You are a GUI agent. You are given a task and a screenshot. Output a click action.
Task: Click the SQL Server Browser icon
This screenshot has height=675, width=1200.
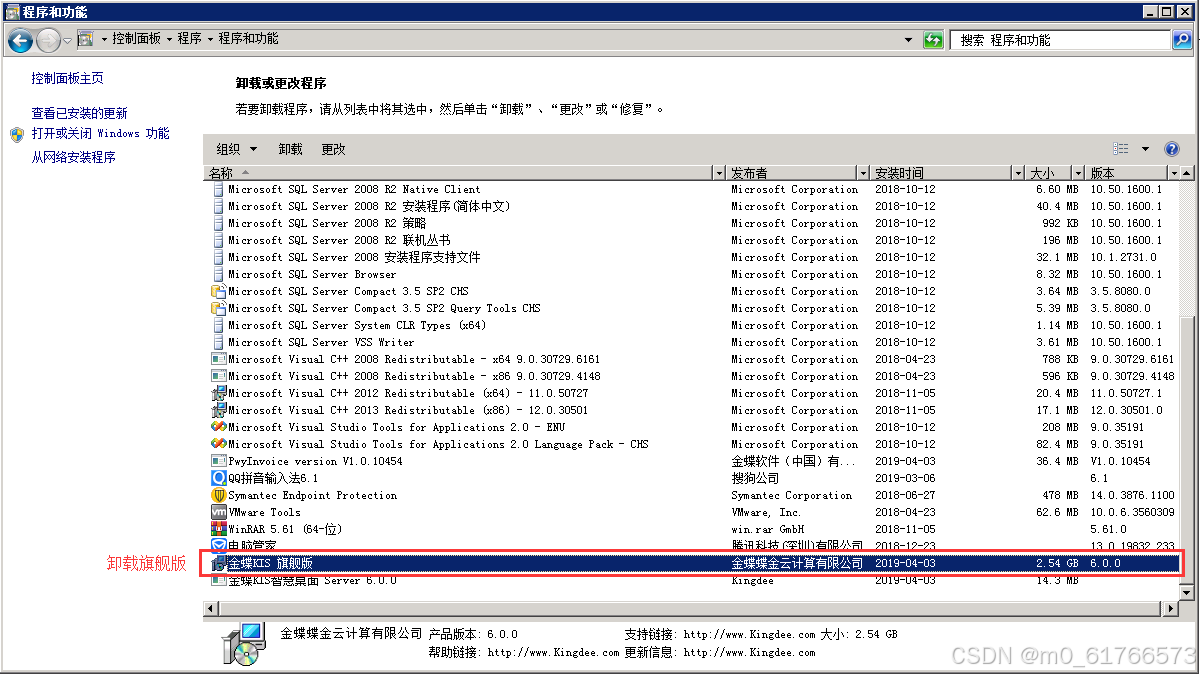click(219, 274)
